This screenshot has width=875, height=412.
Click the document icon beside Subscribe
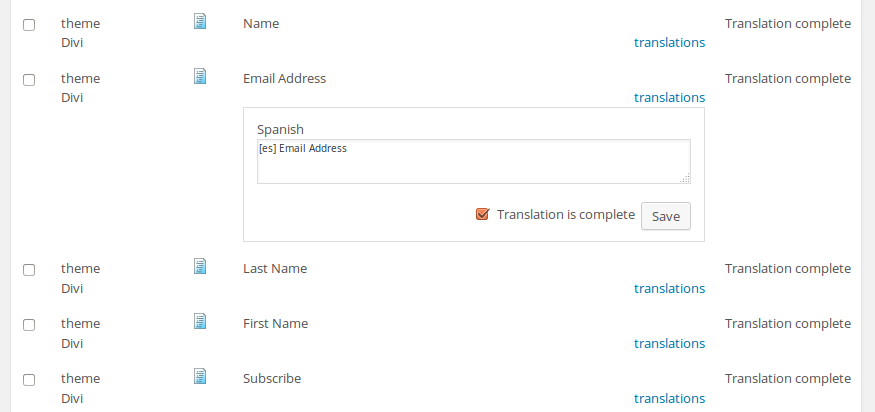[200, 376]
